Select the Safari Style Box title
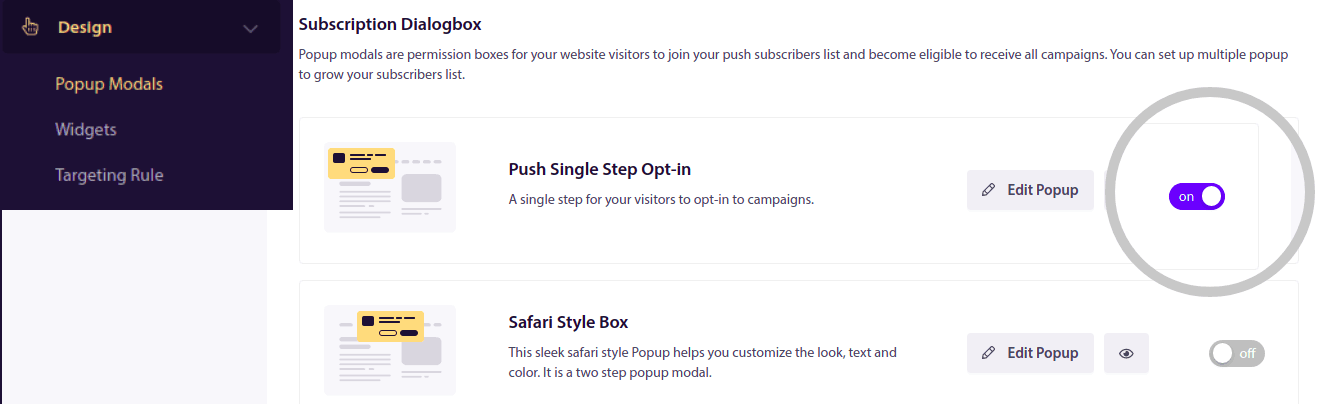Image resolution: width=1330 pixels, height=404 pixels. pos(568,323)
